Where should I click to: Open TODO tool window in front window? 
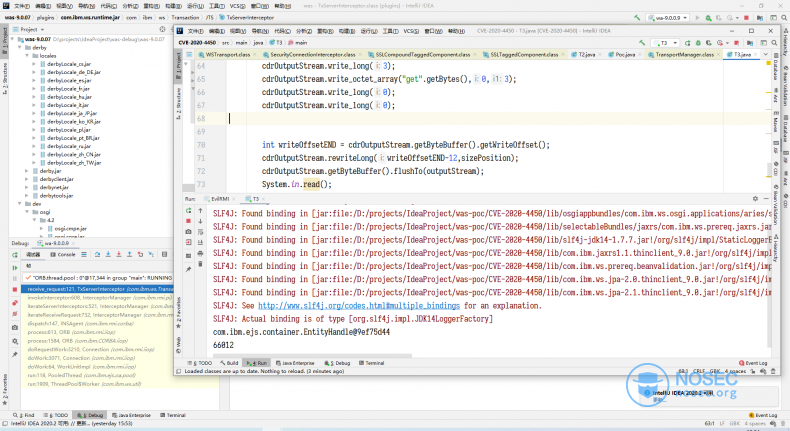point(201,363)
